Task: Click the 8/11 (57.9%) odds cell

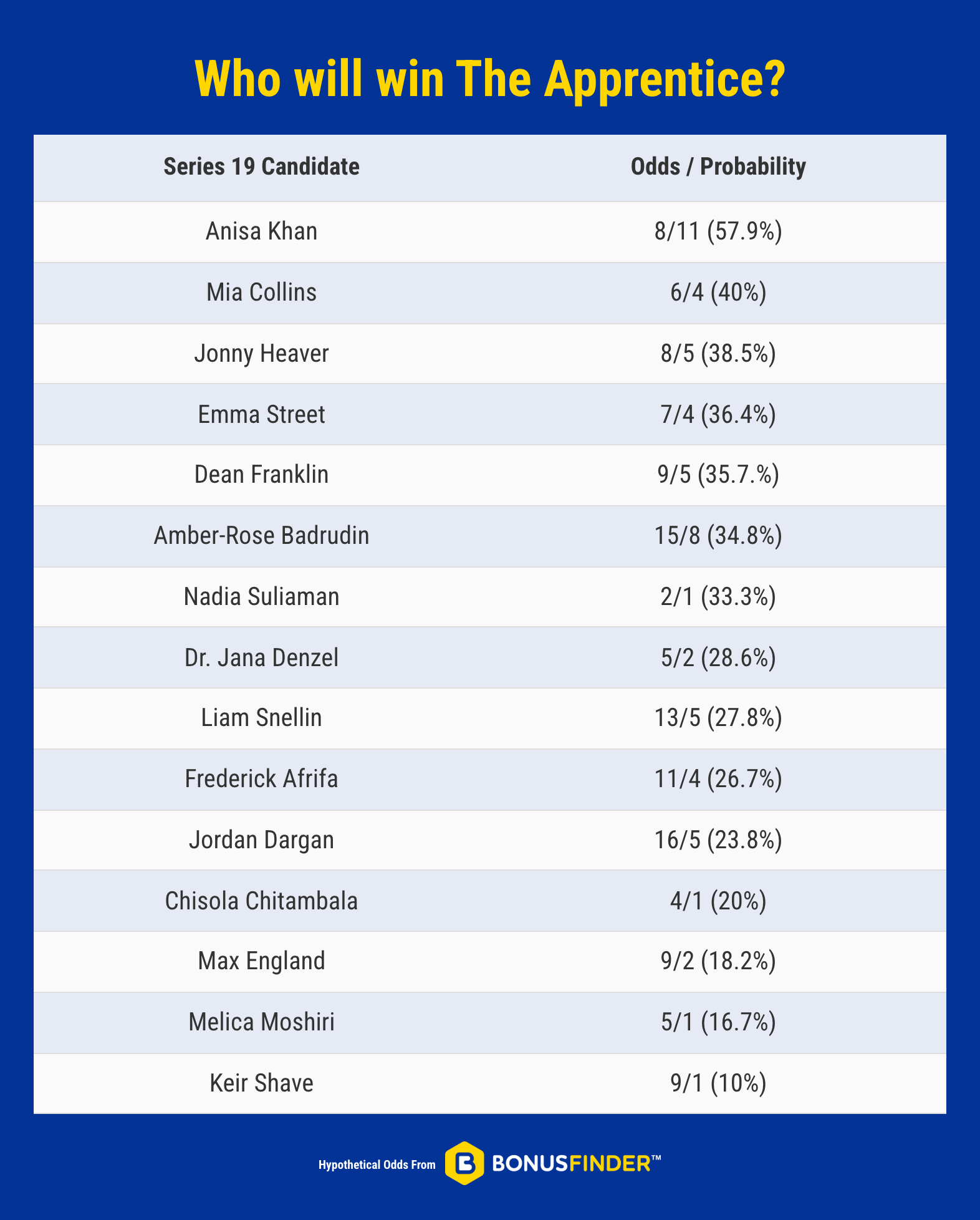Action: click(718, 231)
